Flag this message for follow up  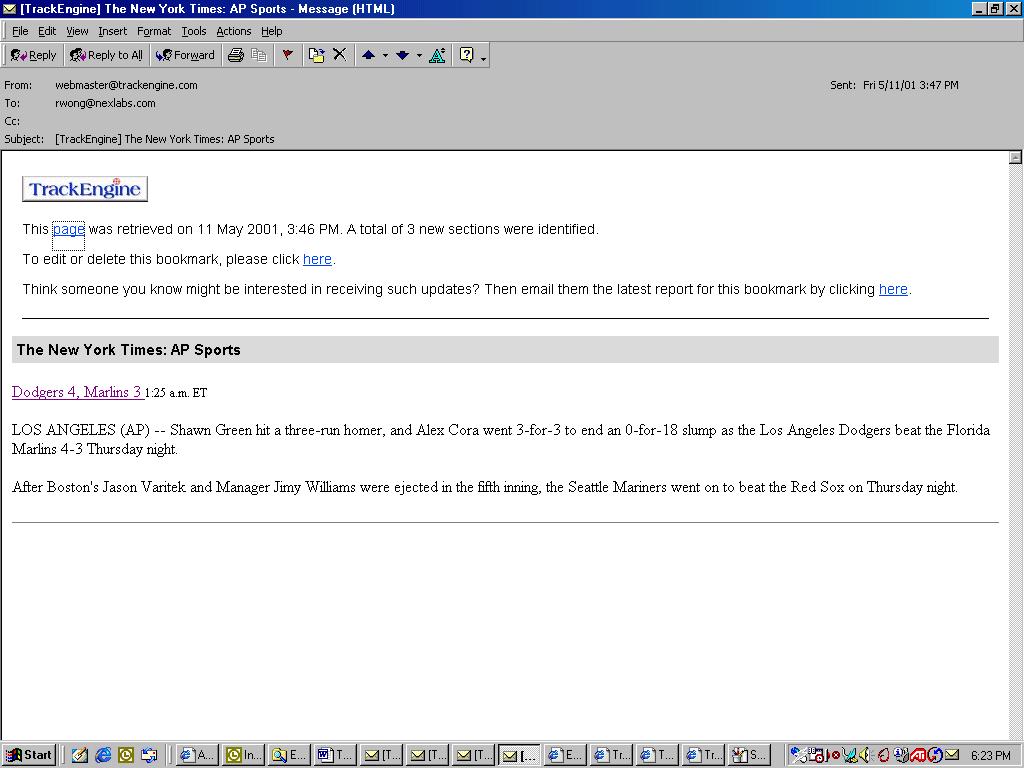[287, 56]
